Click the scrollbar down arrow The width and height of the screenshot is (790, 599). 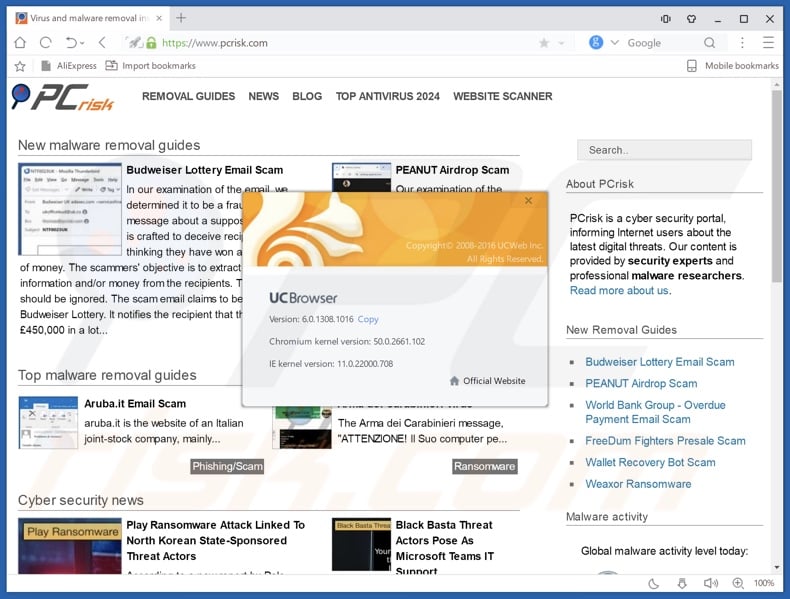[x=777, y=568]
